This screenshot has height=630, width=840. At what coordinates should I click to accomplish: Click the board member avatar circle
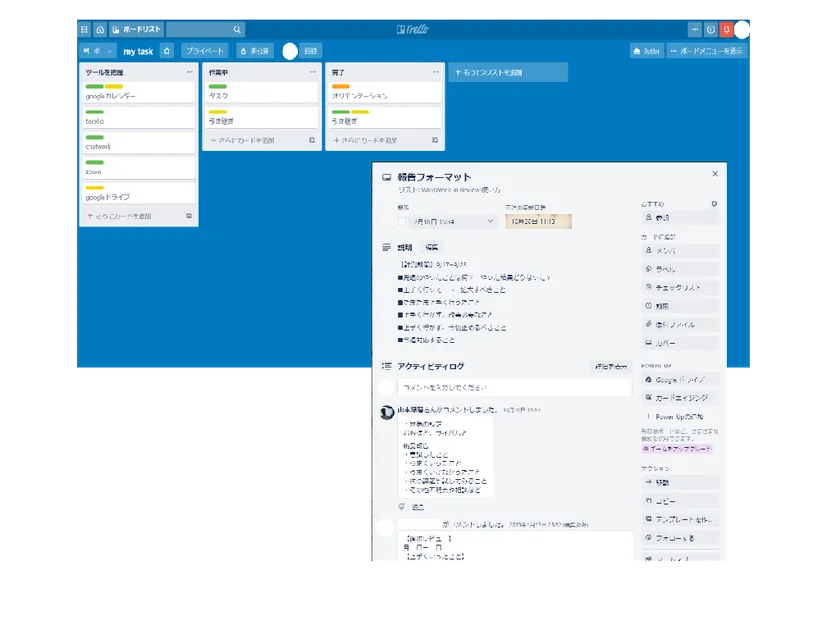click(290, 51)
